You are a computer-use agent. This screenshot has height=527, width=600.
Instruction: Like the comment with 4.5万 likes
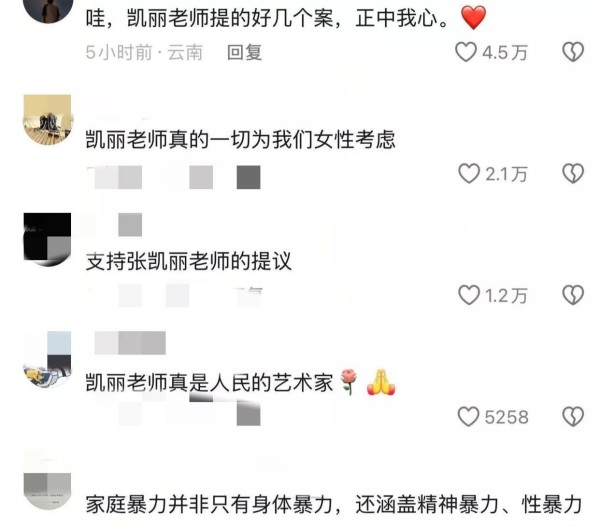466,52
